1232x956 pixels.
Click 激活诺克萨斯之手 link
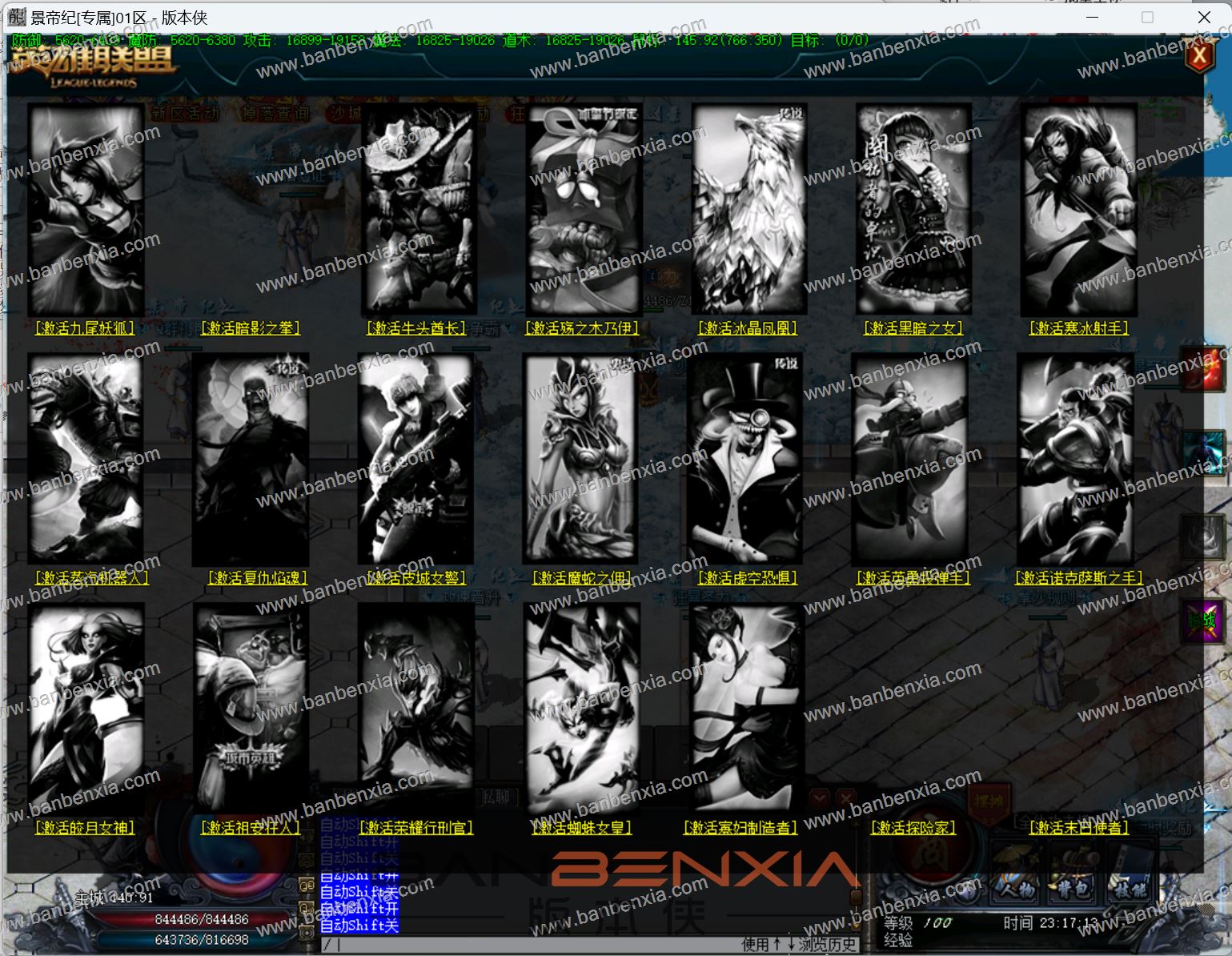[1079, 578]
